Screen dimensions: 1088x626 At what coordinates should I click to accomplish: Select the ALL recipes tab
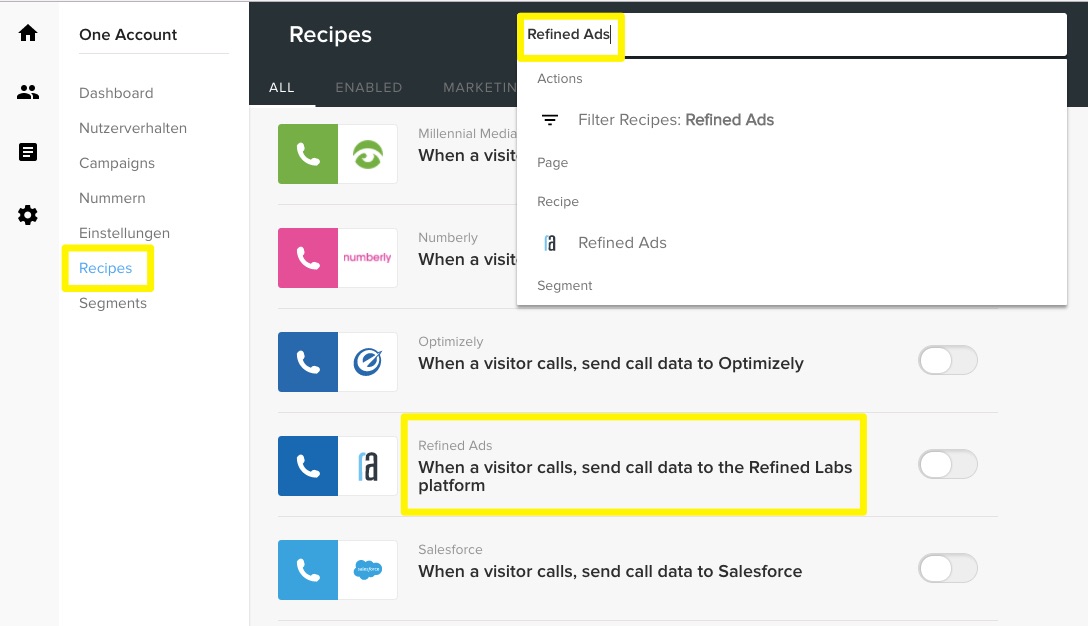coord(282,87)
